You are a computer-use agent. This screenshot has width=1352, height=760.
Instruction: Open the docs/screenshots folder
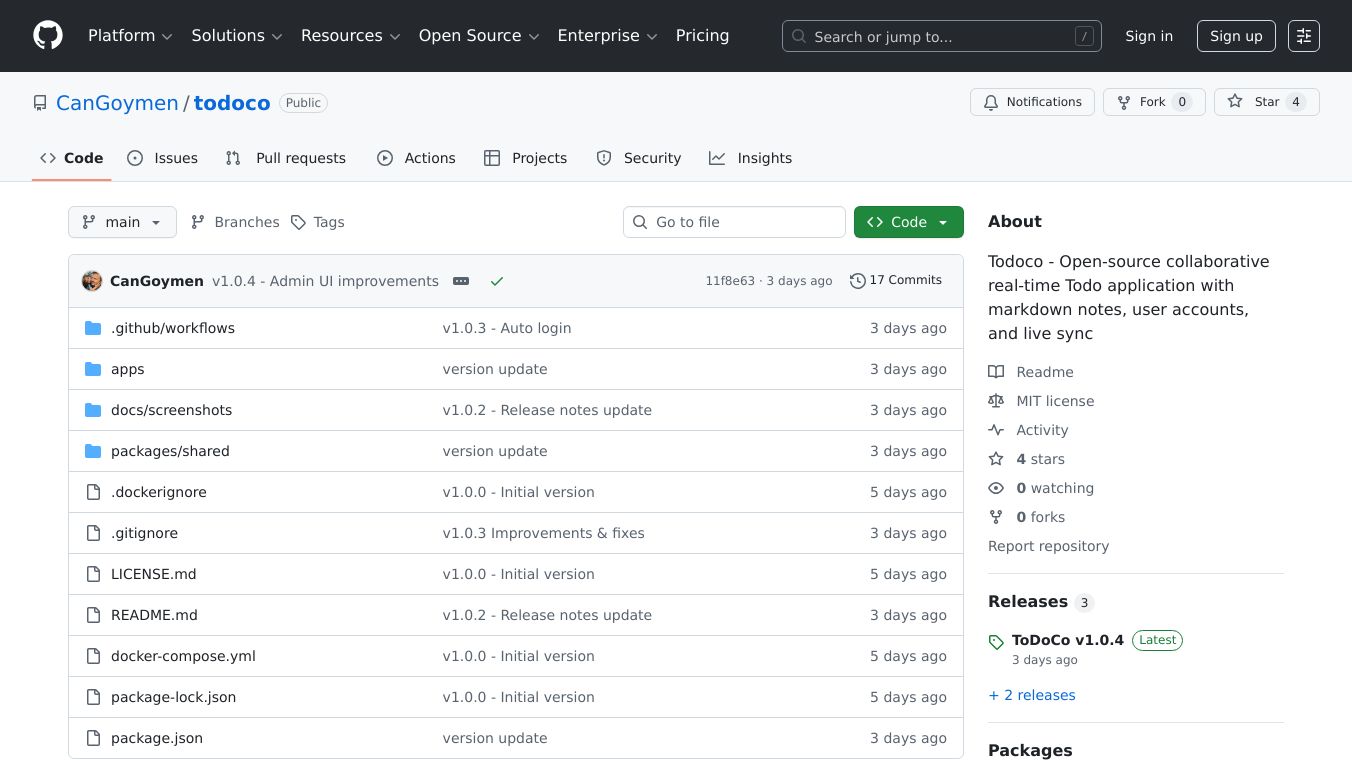(x=171, y=410)
